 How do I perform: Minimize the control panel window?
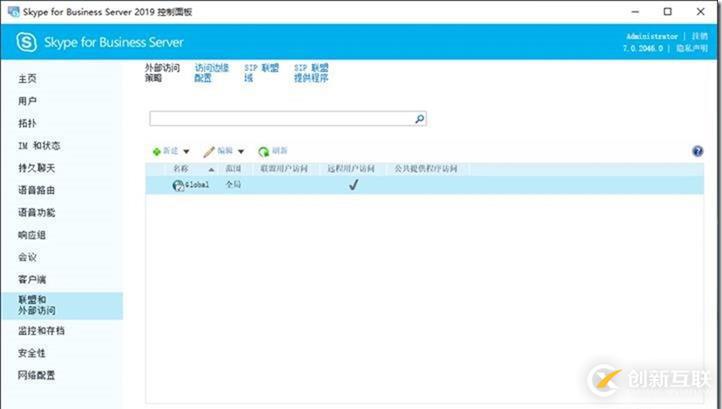click(x=635, y=12)
